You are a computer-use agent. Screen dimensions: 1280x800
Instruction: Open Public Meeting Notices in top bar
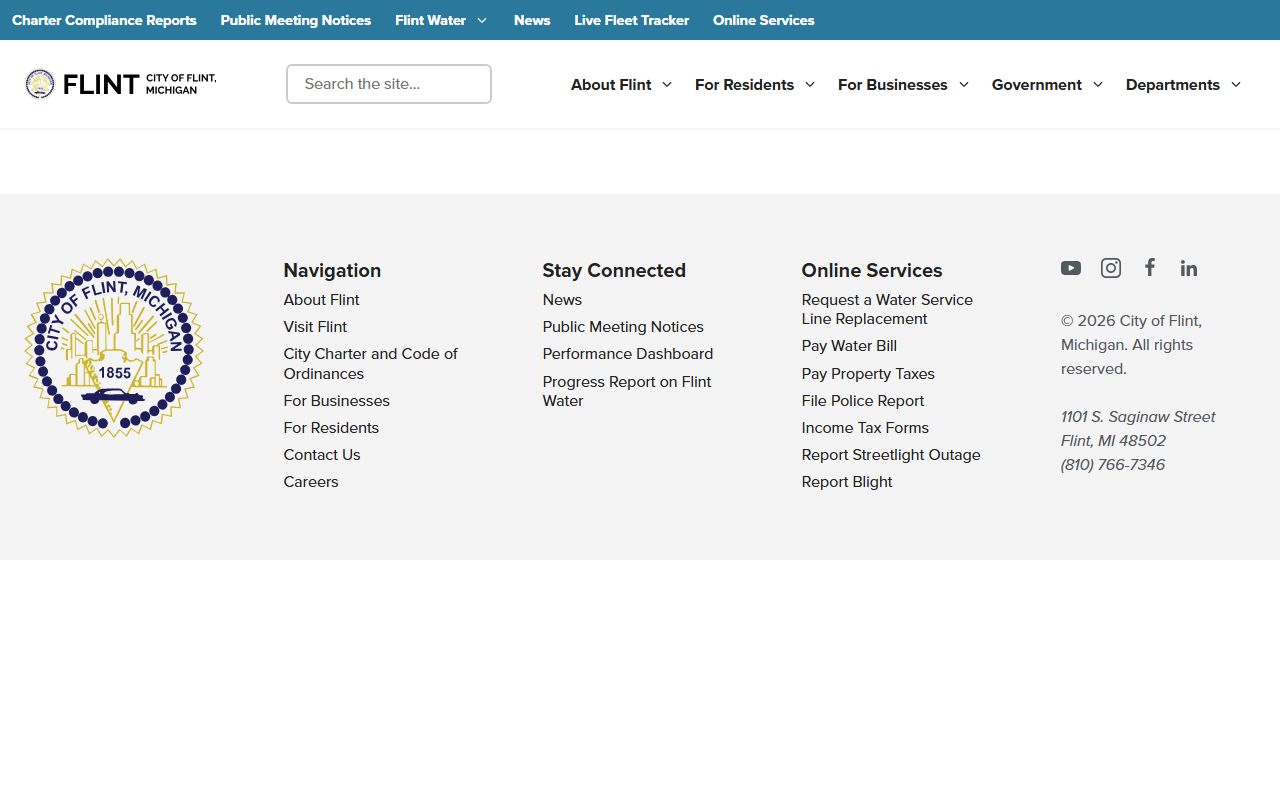(296, 20)
